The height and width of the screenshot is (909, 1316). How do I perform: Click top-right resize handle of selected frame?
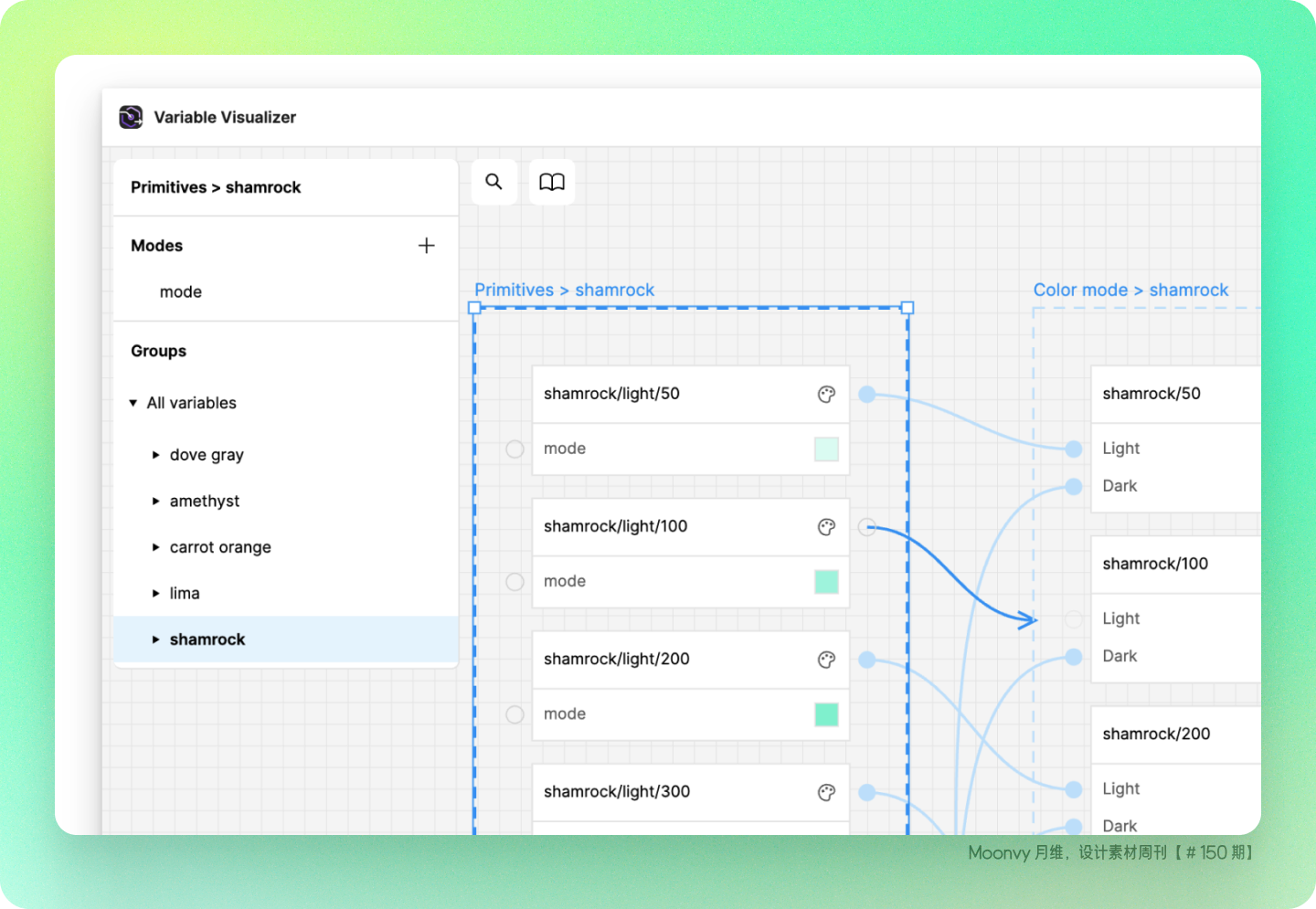(907, 308)
